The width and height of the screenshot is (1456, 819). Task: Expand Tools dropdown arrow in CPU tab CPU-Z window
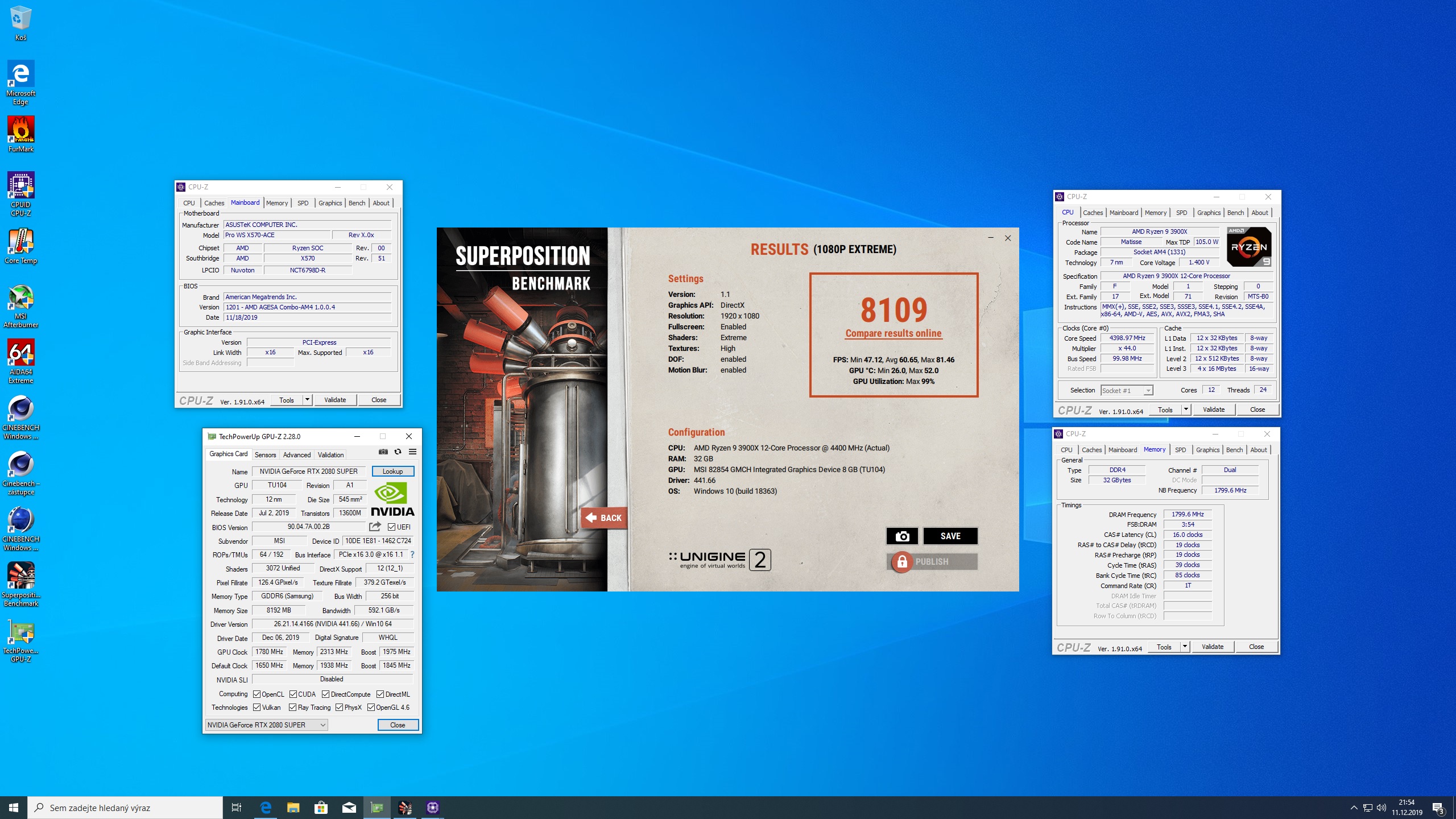click(1186, 409)
